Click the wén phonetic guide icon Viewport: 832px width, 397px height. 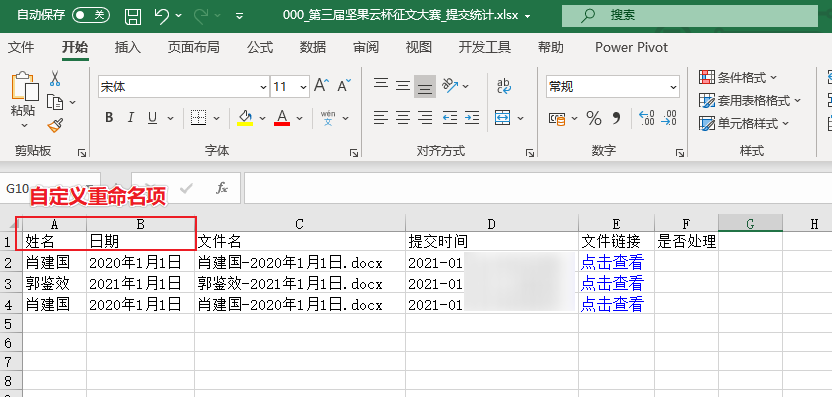tap(328, 118)
